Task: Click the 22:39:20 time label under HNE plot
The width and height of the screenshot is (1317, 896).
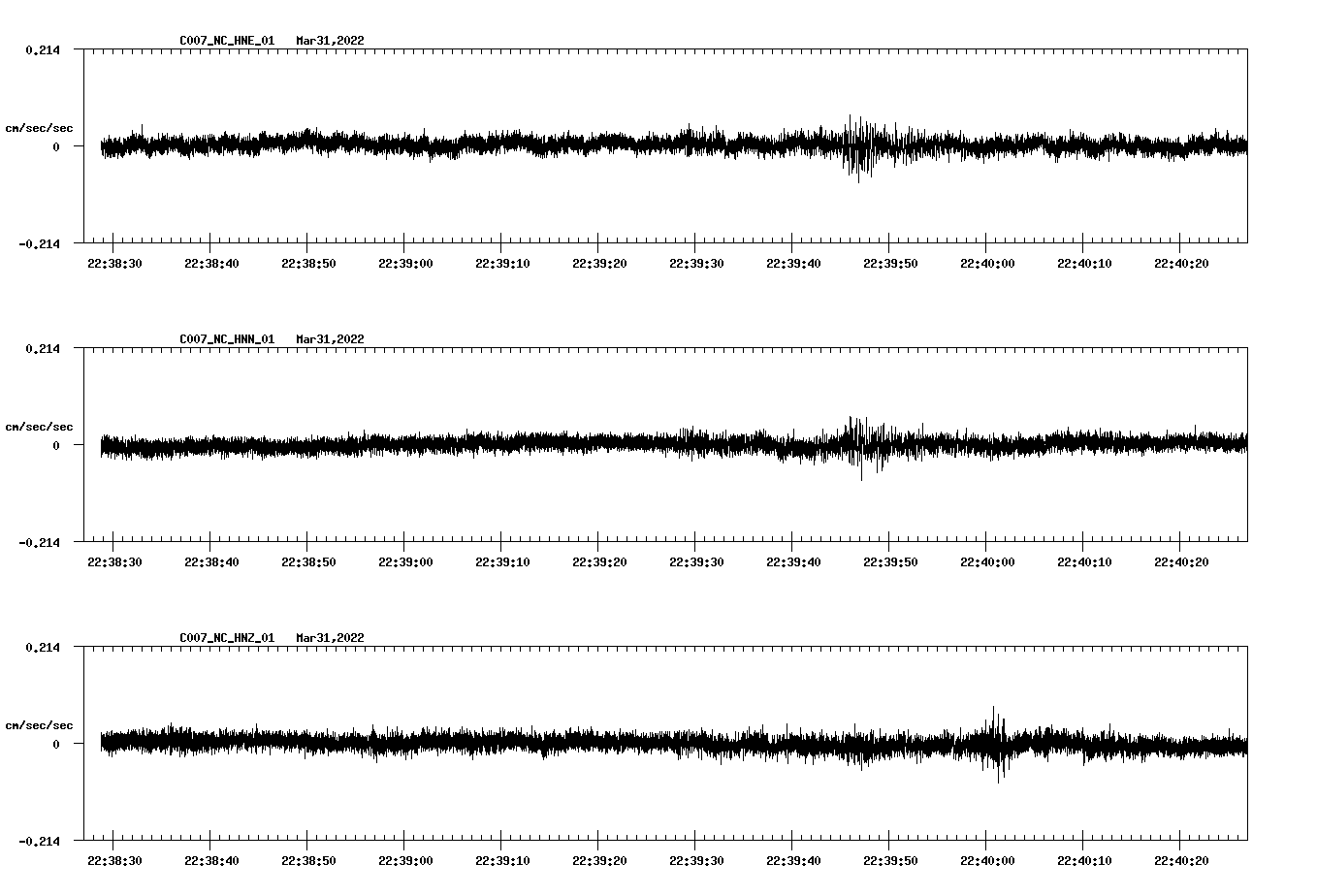Action: [x=599, y=264]
